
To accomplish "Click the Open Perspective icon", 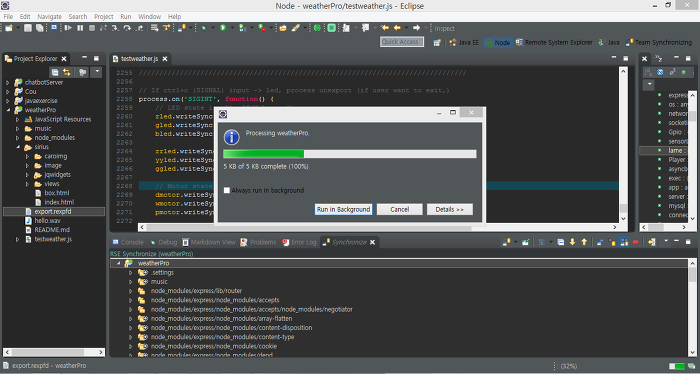I will click(437, 42).
